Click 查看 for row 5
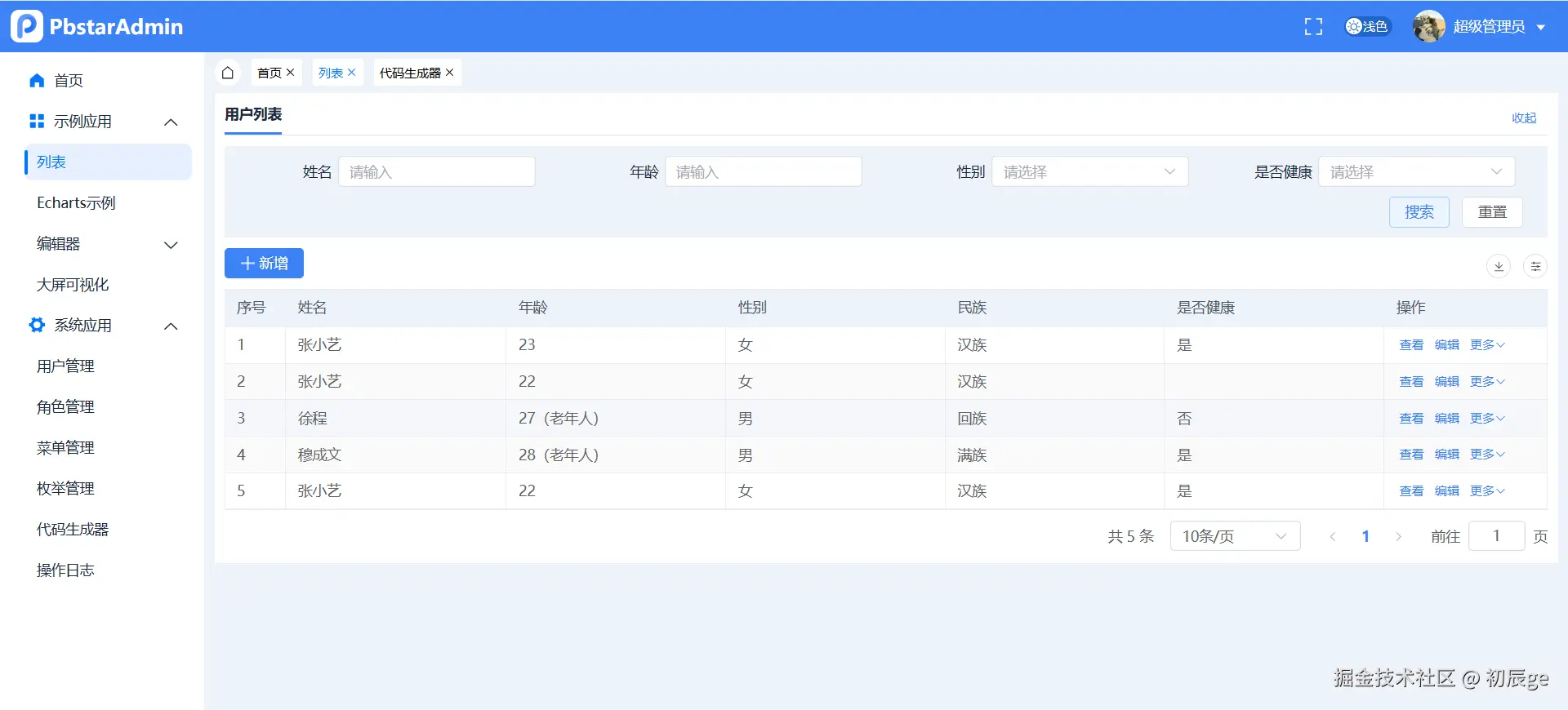Image resolution: width=1568 pixels, height=710 pixels. pos(1411,490)
